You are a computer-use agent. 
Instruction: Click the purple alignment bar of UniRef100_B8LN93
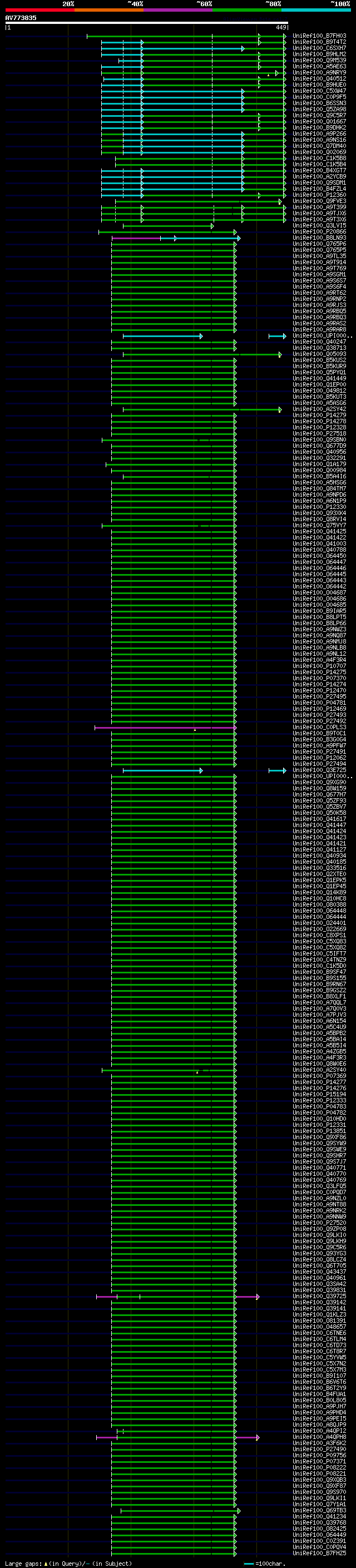pos(136,238)
